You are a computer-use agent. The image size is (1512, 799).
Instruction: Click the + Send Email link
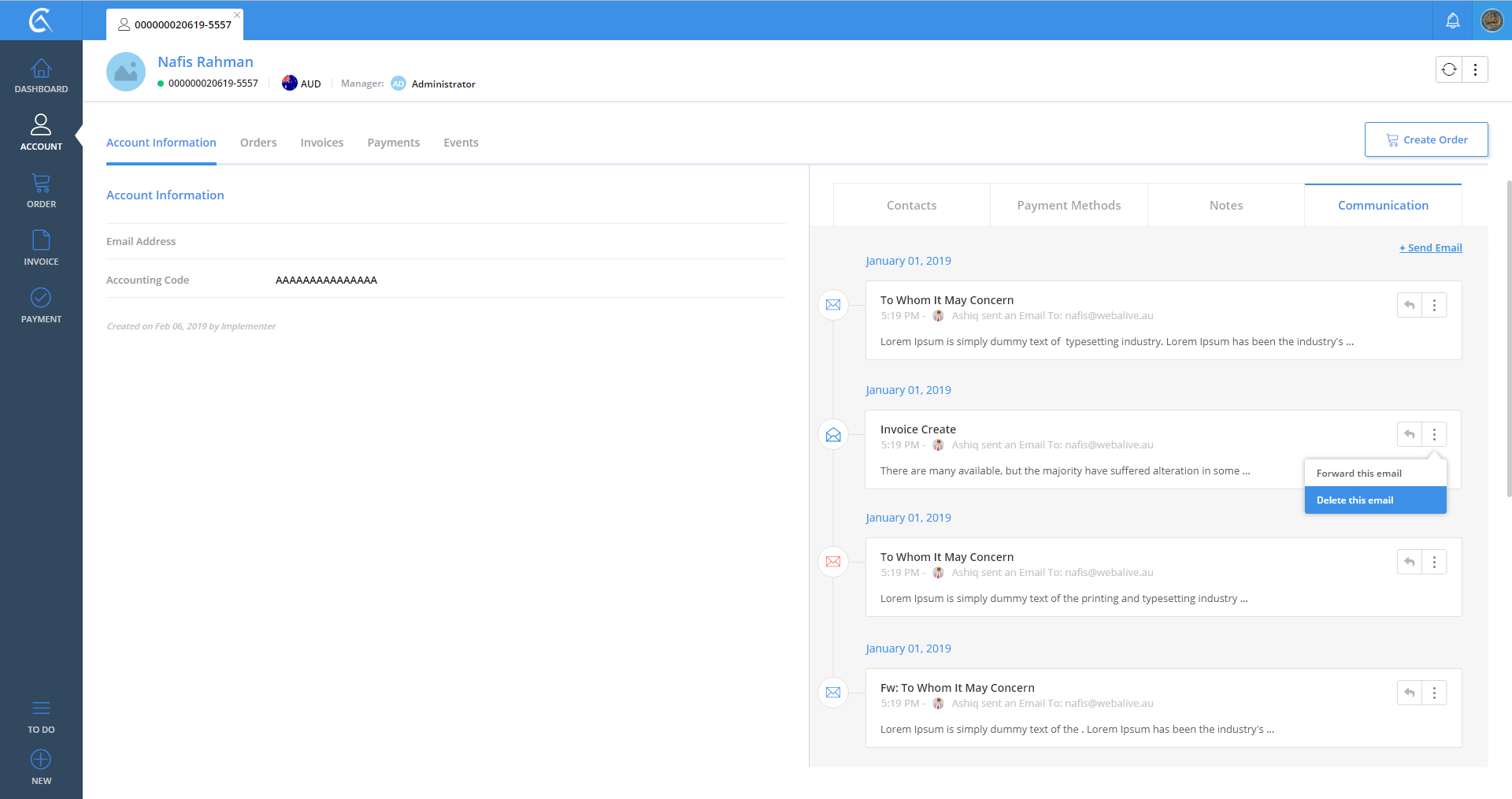[1430, 248]
